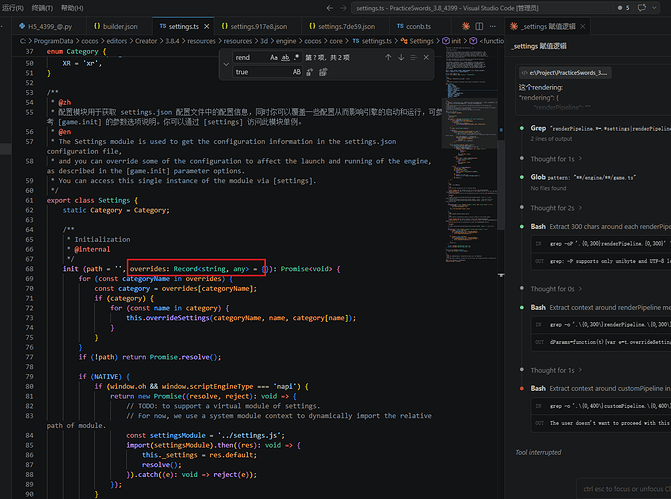
Task: Click the 'Tool interrupted' status text
Action: click(538, 452)
